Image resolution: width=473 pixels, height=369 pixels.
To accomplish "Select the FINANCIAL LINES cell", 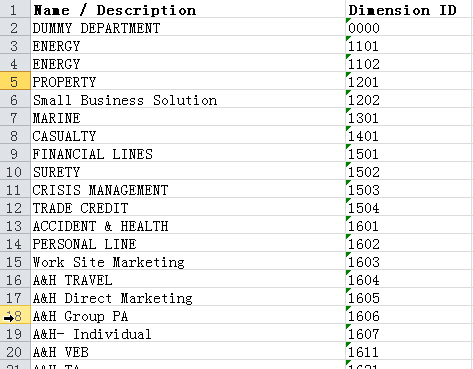I will pos(188,154).
